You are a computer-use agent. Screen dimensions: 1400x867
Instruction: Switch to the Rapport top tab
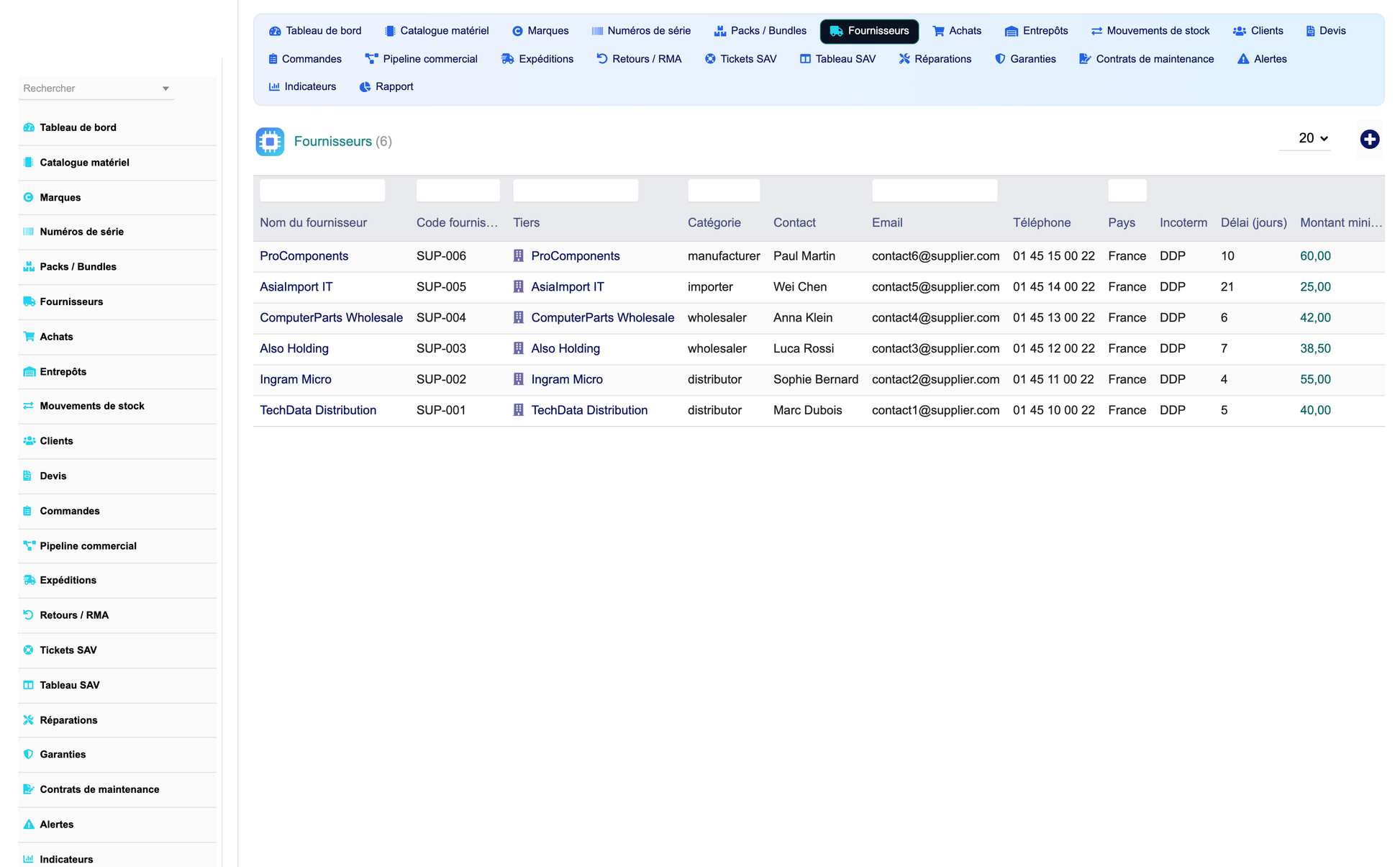pyautogui.click(x=386, y=86)
